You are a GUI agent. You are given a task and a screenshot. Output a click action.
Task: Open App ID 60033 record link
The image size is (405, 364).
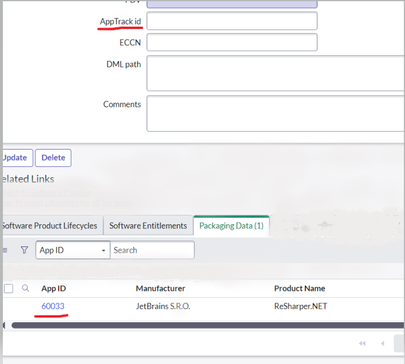click(x=53, y=306)
